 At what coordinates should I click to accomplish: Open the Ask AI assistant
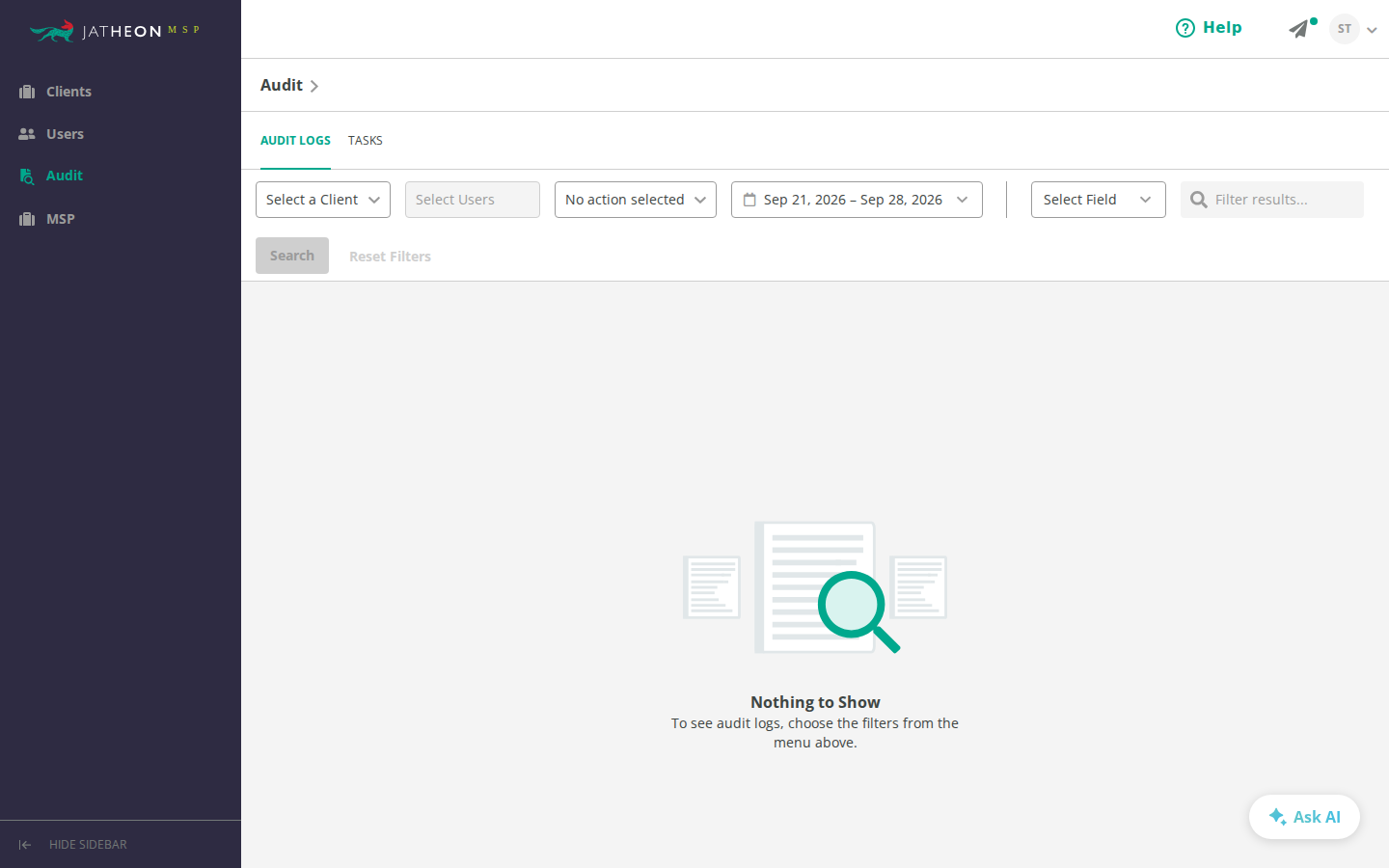coord(1304,817)
